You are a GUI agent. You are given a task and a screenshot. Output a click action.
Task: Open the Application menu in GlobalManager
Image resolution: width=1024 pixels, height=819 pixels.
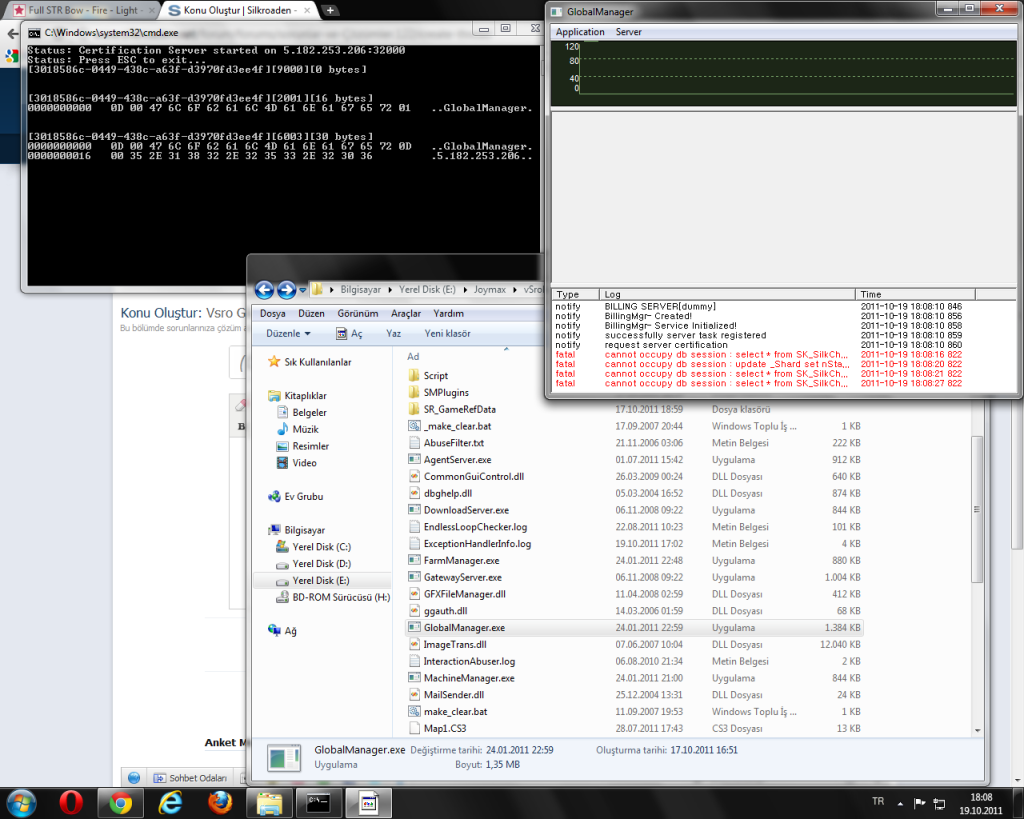pos(580,32)
